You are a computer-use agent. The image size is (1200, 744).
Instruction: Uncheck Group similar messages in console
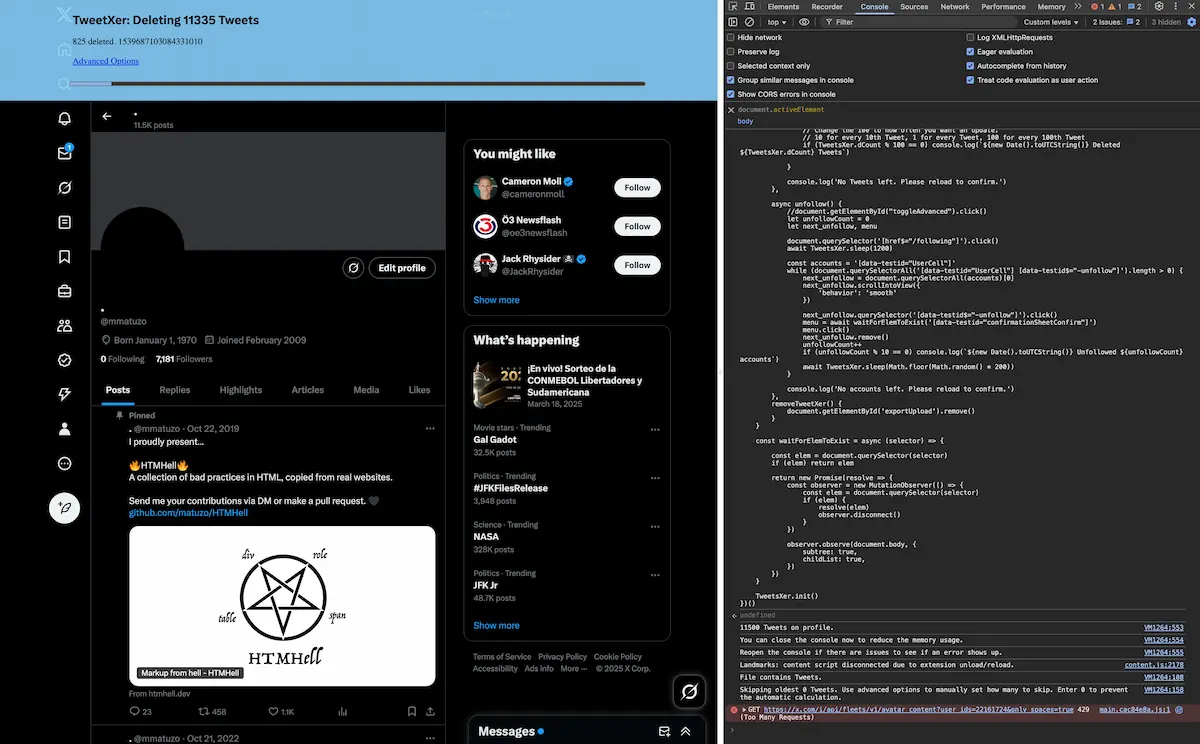click(731, 80)
